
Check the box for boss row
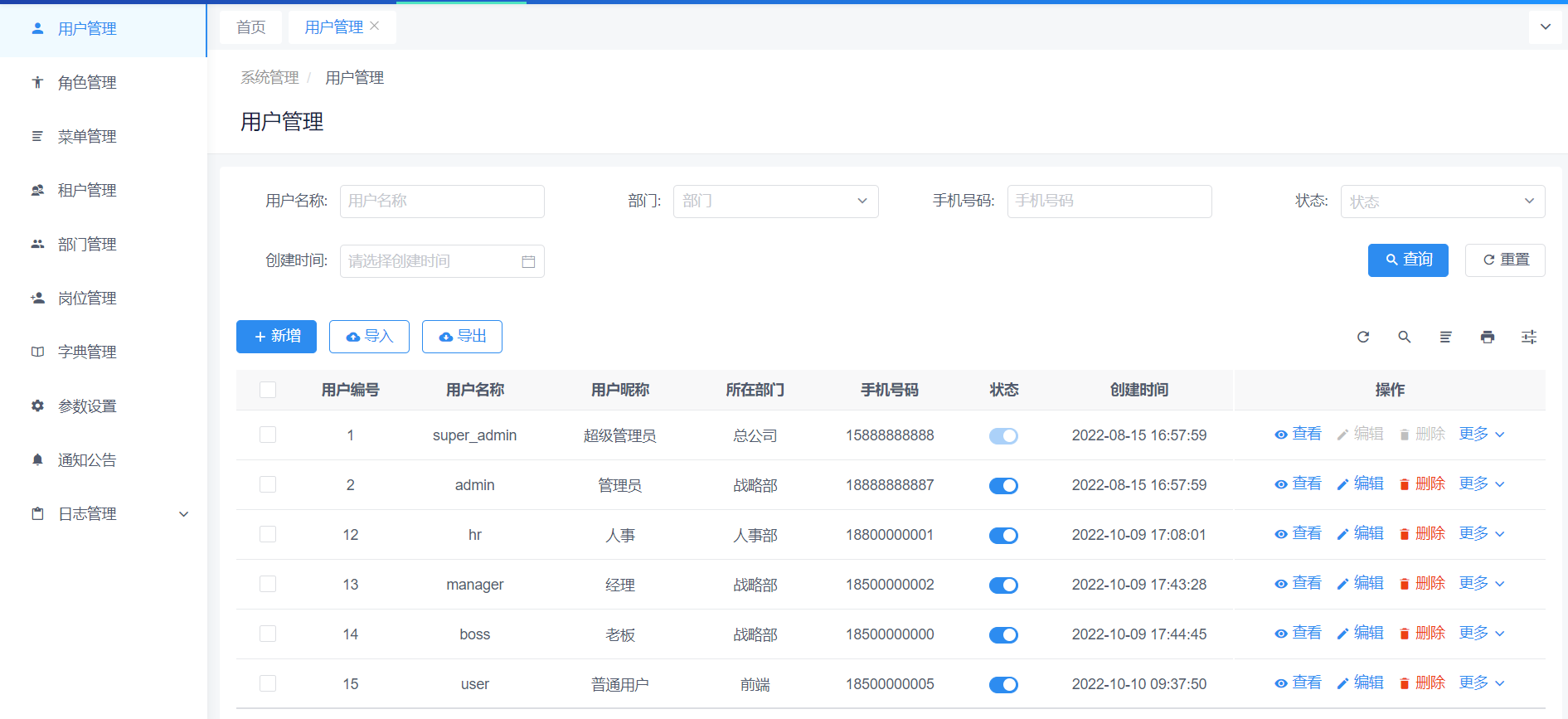point(268,634)
